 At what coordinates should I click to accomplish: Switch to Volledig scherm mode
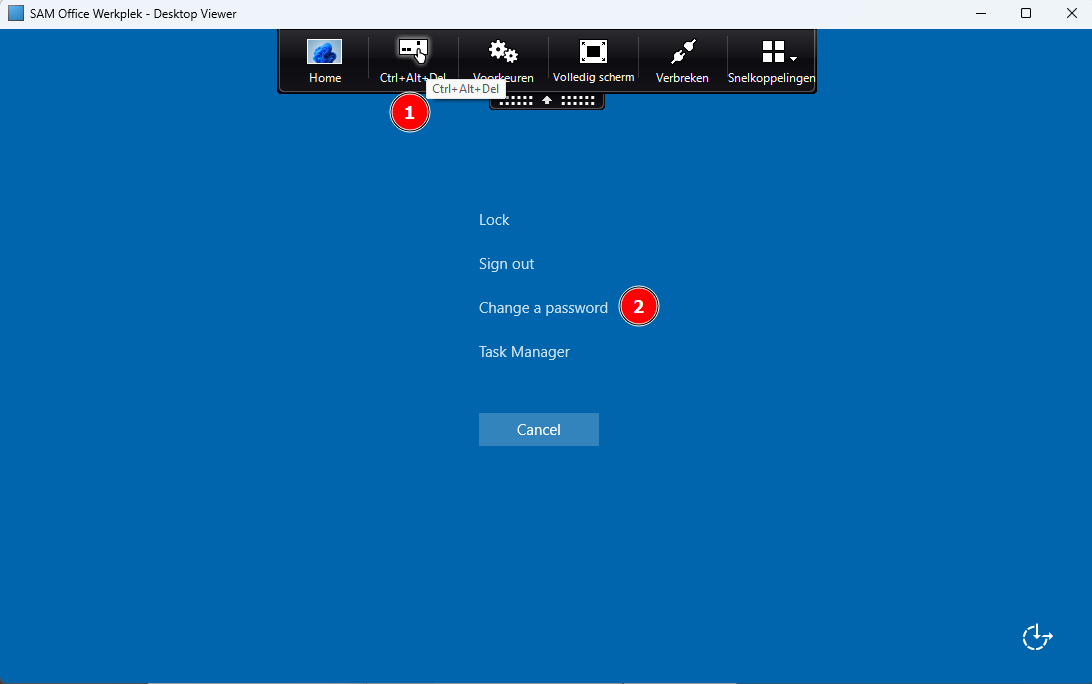coord(593,52)
